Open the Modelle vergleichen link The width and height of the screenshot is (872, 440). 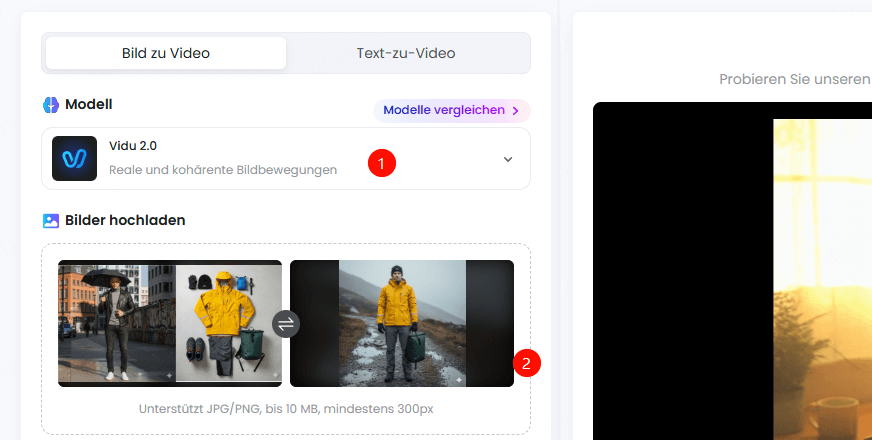point(452,110)
